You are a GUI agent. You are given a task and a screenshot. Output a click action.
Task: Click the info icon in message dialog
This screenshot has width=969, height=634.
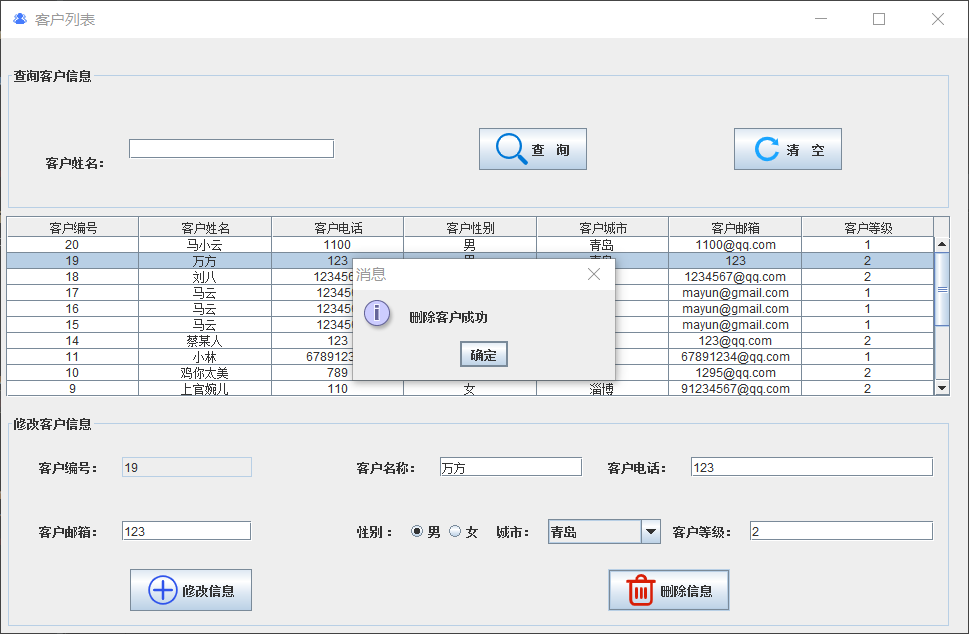pyautogui.click(x=377, y=313)
